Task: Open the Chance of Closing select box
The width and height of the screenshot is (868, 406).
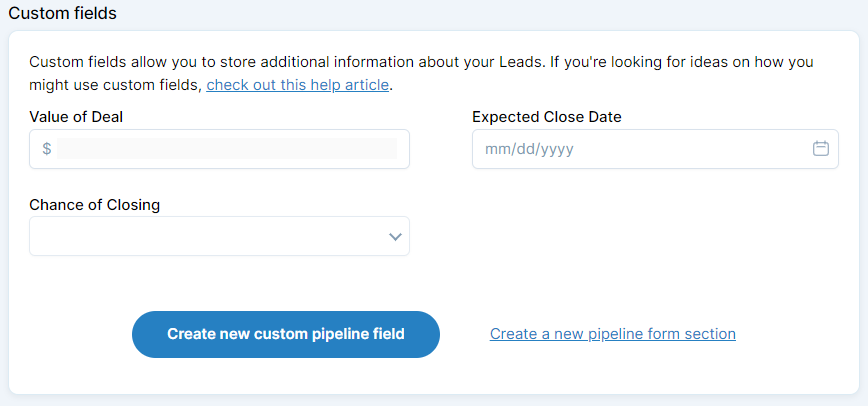Action: pyautogui.click(x=219, y=236)
